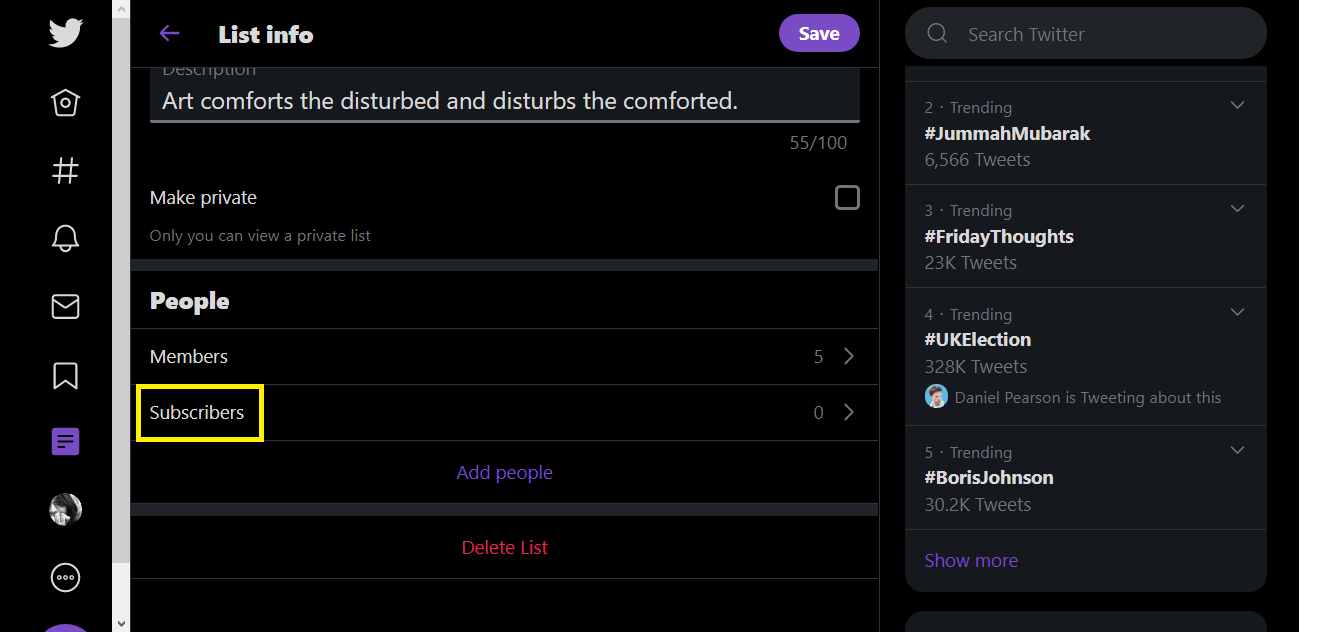Click the People section heading
The width and height of the screenshot is (1317, 632).
189,301
